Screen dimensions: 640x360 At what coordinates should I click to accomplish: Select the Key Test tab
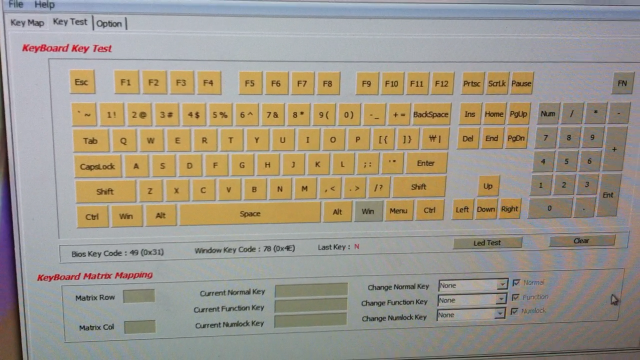70,22
